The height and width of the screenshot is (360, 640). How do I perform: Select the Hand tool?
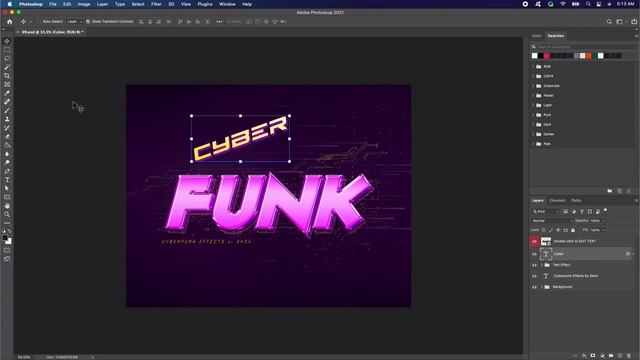[7, 206]
